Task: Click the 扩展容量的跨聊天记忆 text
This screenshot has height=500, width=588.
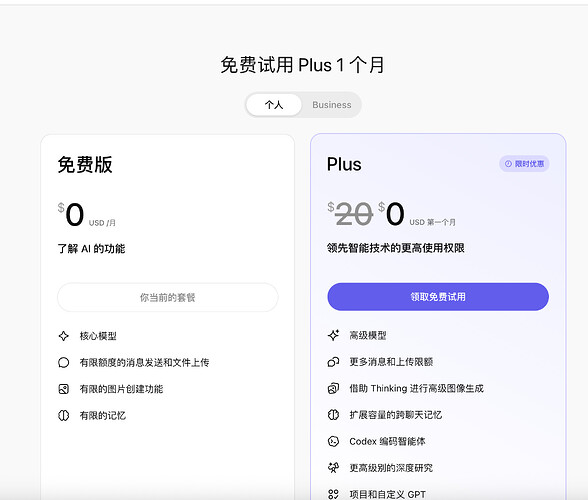Action: coord(396,415)
